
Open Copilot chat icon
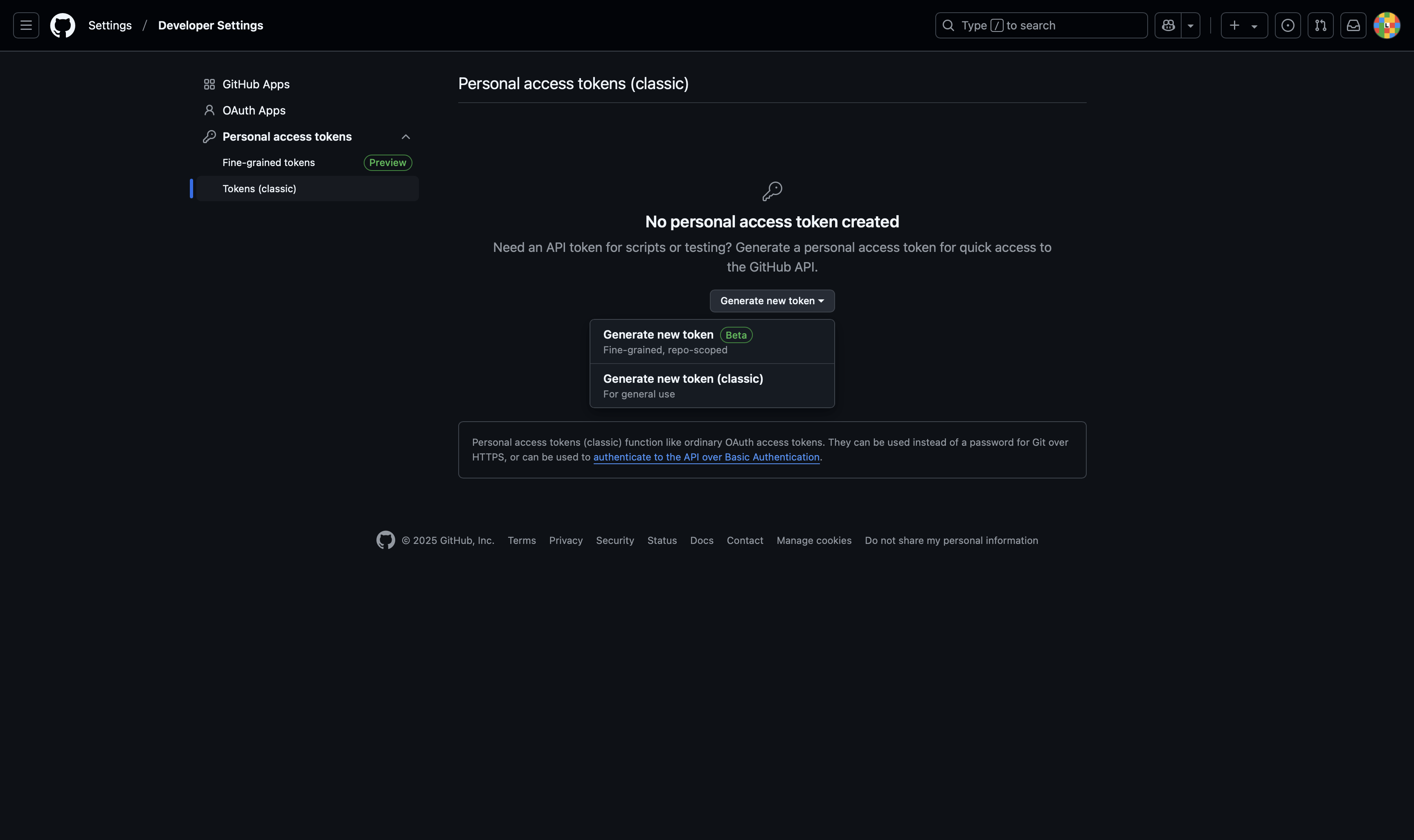coord(1168,25)
